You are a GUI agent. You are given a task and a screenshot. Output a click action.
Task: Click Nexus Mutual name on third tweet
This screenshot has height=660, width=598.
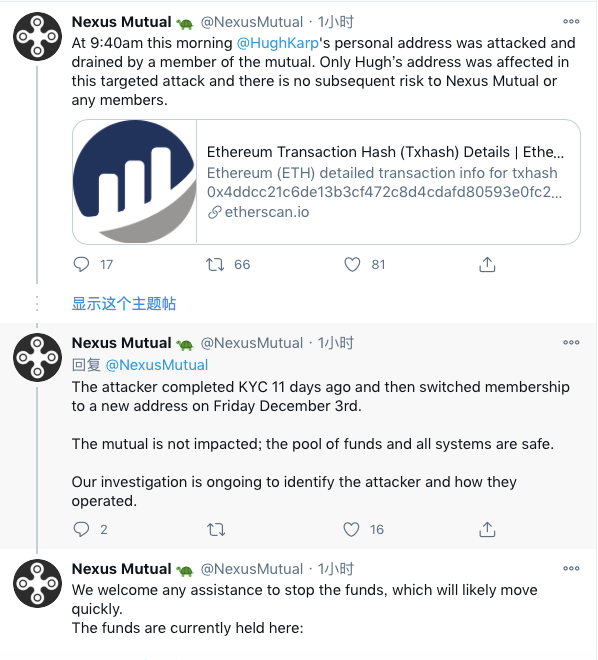(x=122, y=569)
